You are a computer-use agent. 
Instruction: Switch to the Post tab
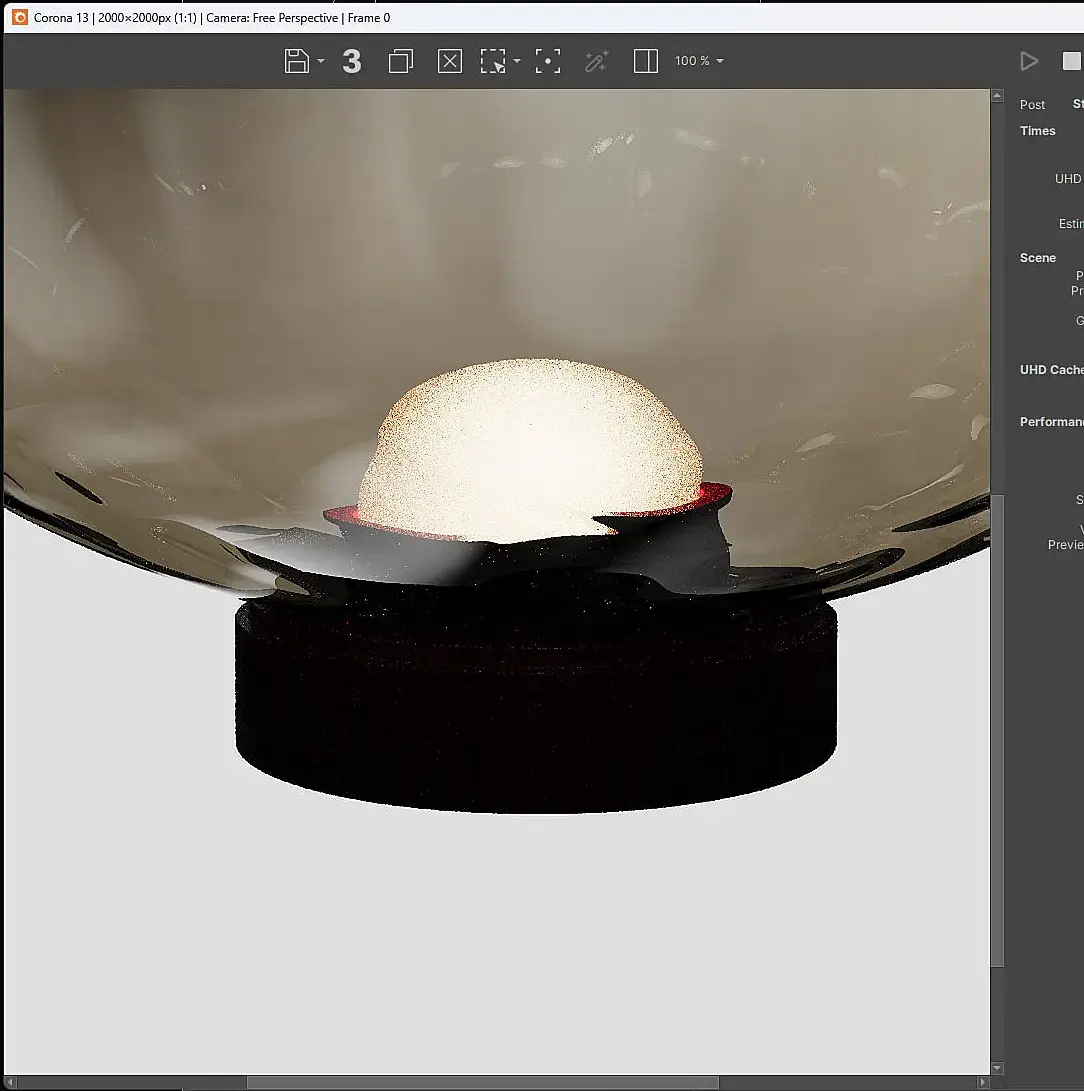tap(1032, 104)
